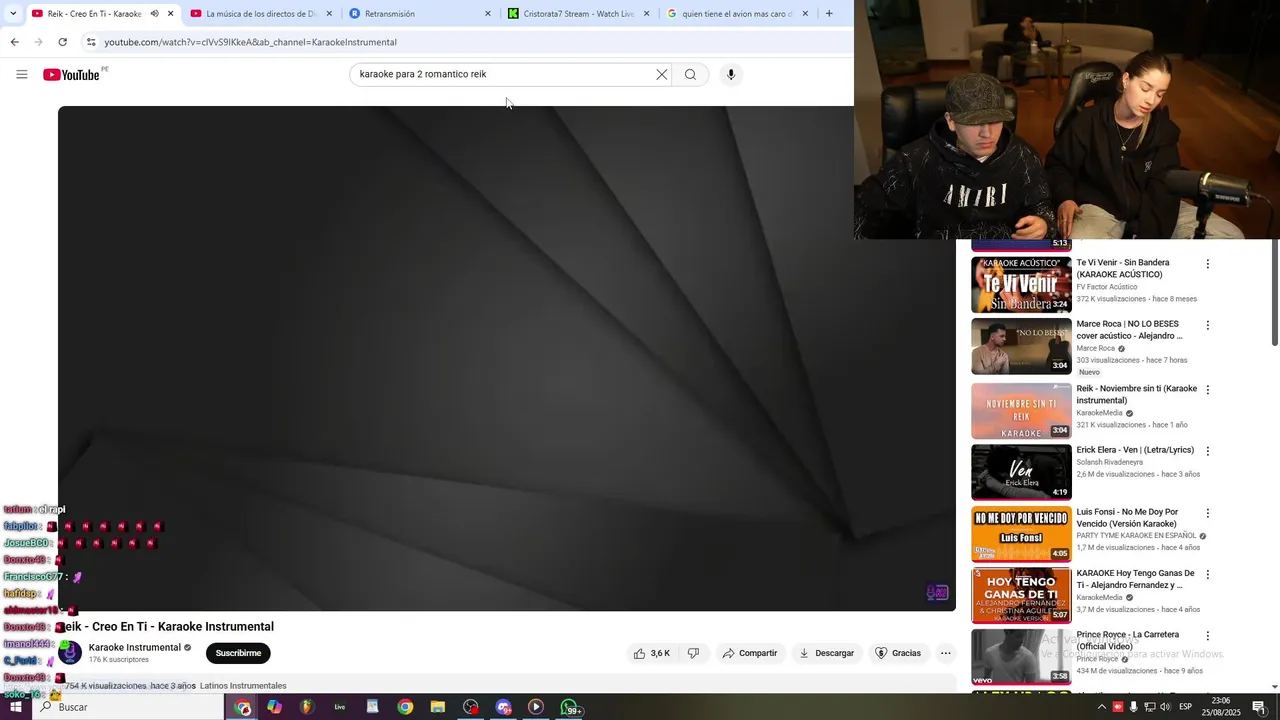This screenshot has width=1280, height=720.
Task: Open options for Luis Fonsi karaoke video
Action: [1207, 513]
